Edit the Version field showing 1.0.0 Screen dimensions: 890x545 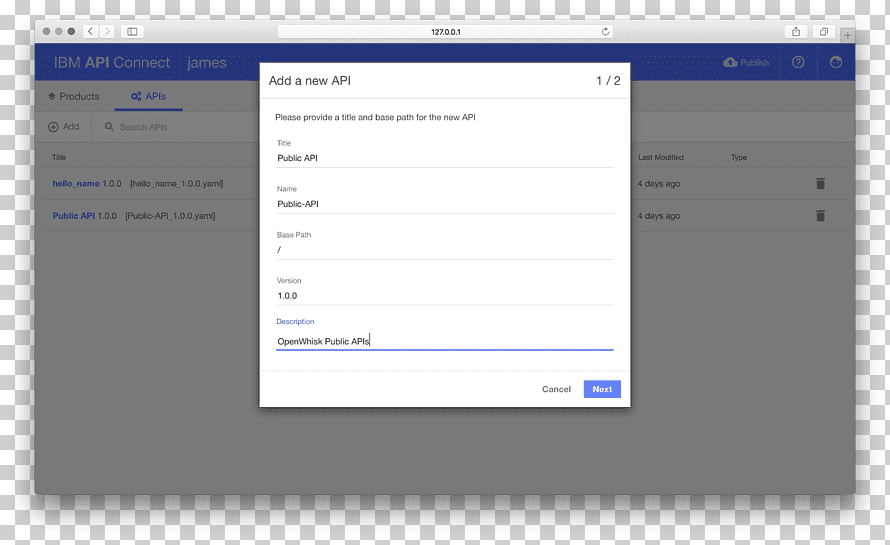[445, 296]
